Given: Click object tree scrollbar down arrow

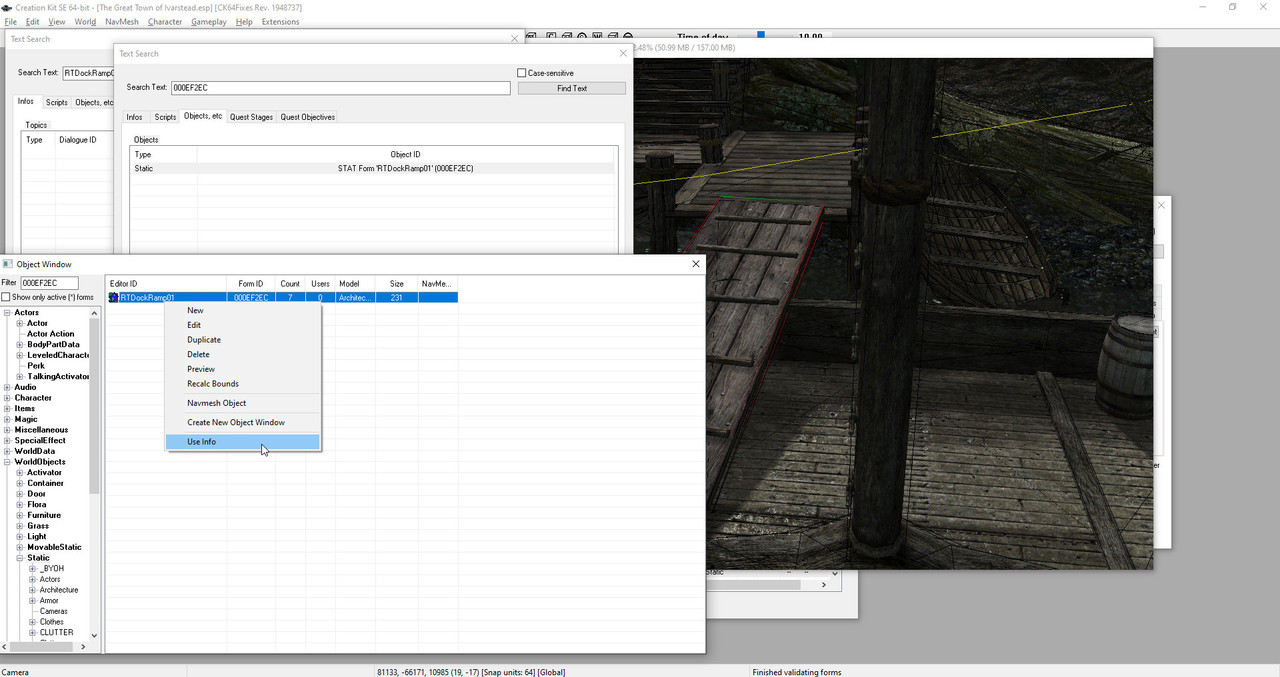Looking at the screenshot, I should pos(95,635).
